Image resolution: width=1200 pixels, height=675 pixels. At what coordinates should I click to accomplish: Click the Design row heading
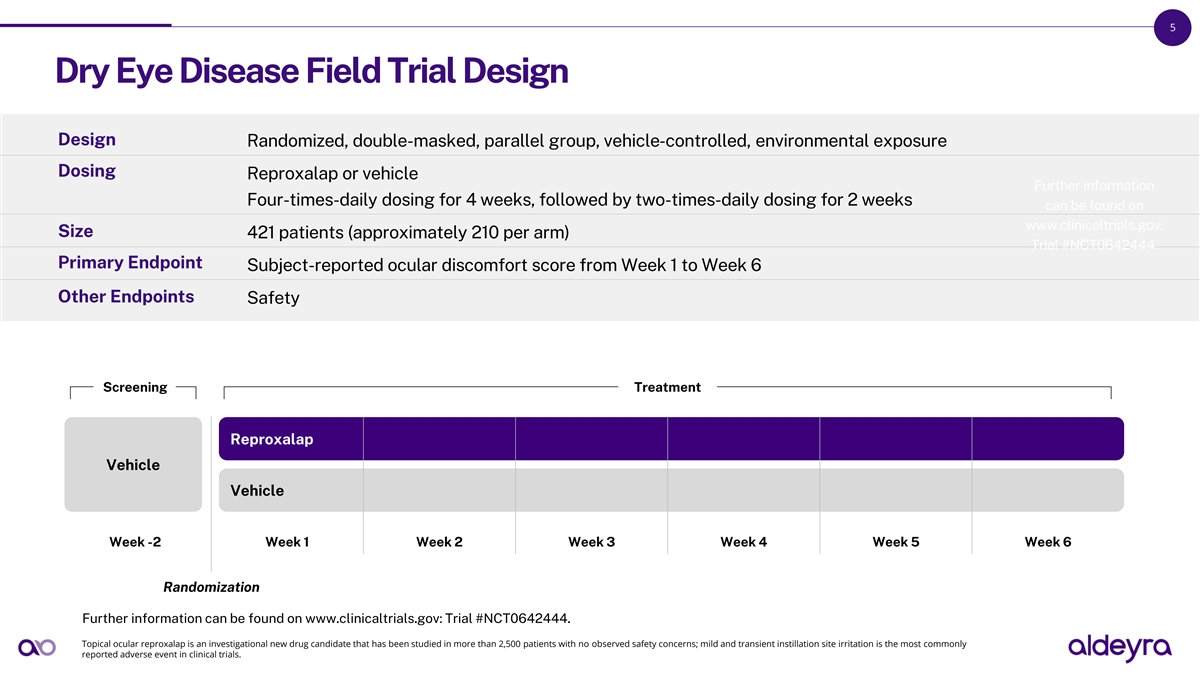pos(87,139)
